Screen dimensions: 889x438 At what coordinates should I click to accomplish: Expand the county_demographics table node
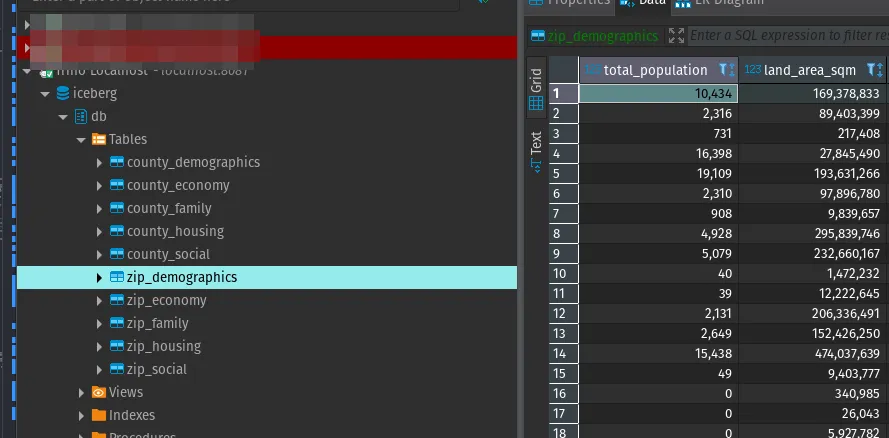tap(99, 162)
